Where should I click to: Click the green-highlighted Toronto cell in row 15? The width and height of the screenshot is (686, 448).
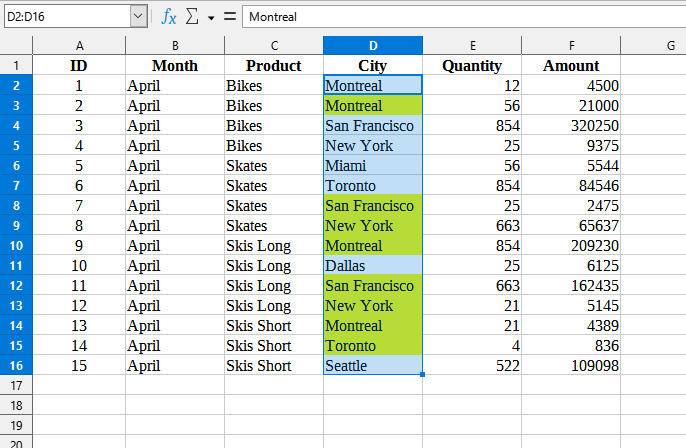[x=373, y=346]
